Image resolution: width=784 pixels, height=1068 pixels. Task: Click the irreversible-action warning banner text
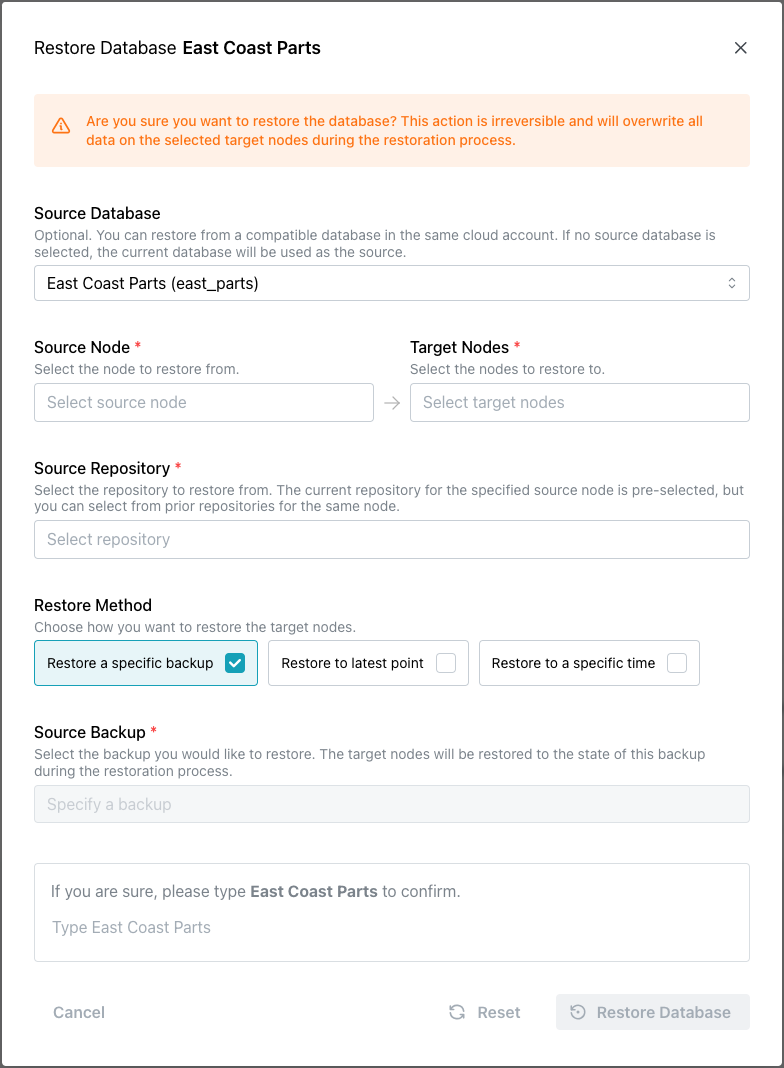coord(394,131)
